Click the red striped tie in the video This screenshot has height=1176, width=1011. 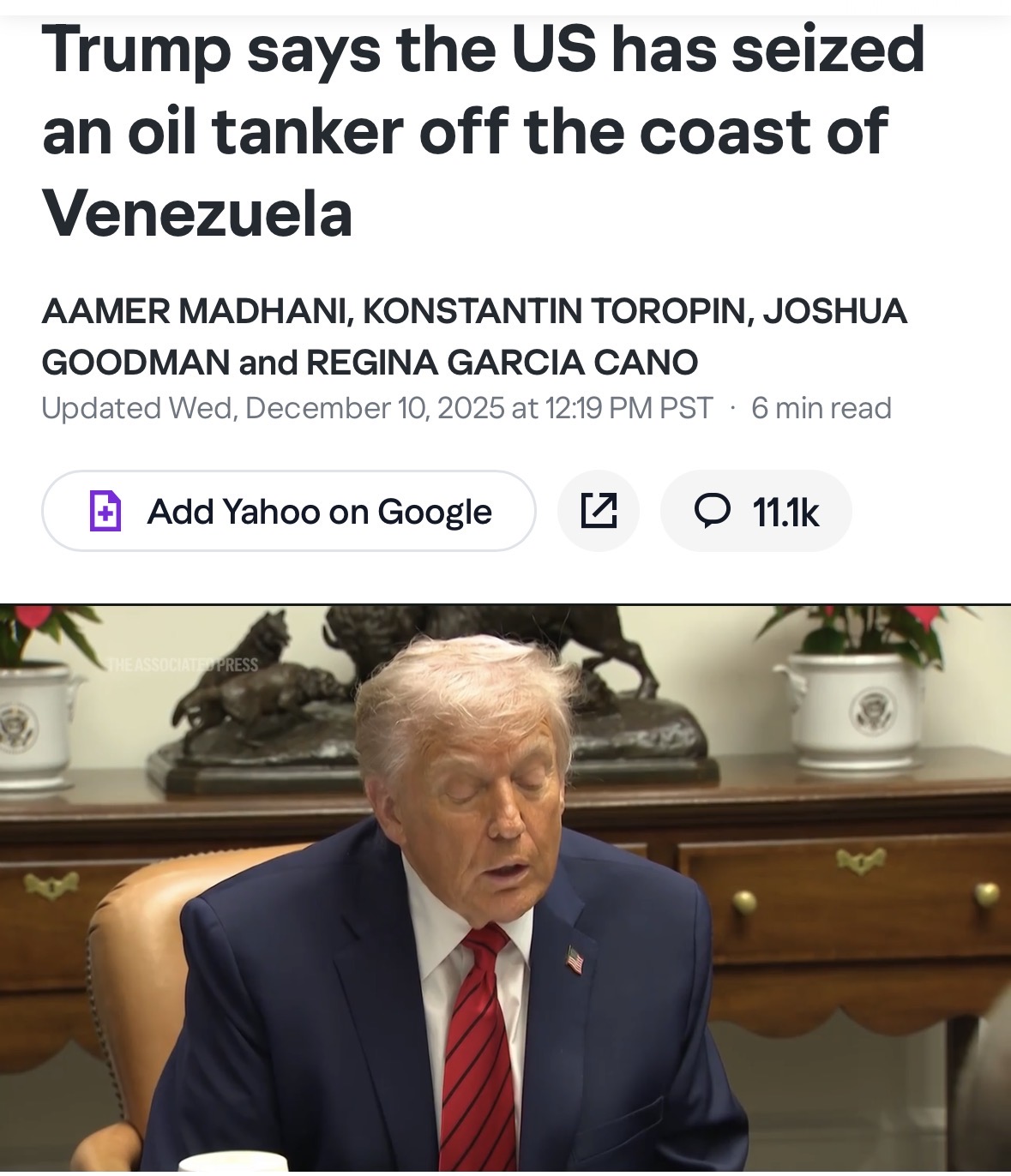tap(478, 1050)
